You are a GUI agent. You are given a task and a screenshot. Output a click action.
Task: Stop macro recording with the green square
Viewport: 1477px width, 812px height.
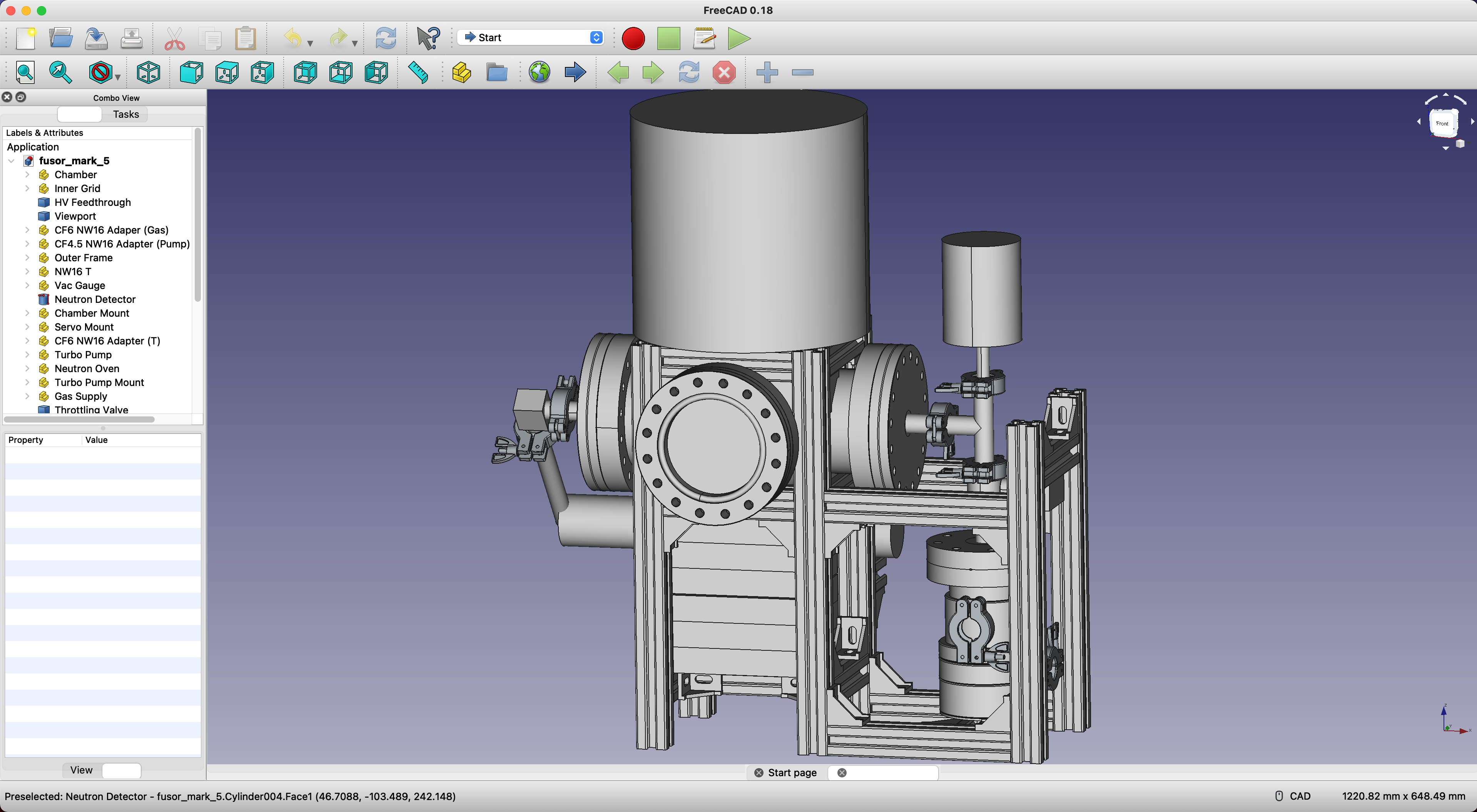668,38
